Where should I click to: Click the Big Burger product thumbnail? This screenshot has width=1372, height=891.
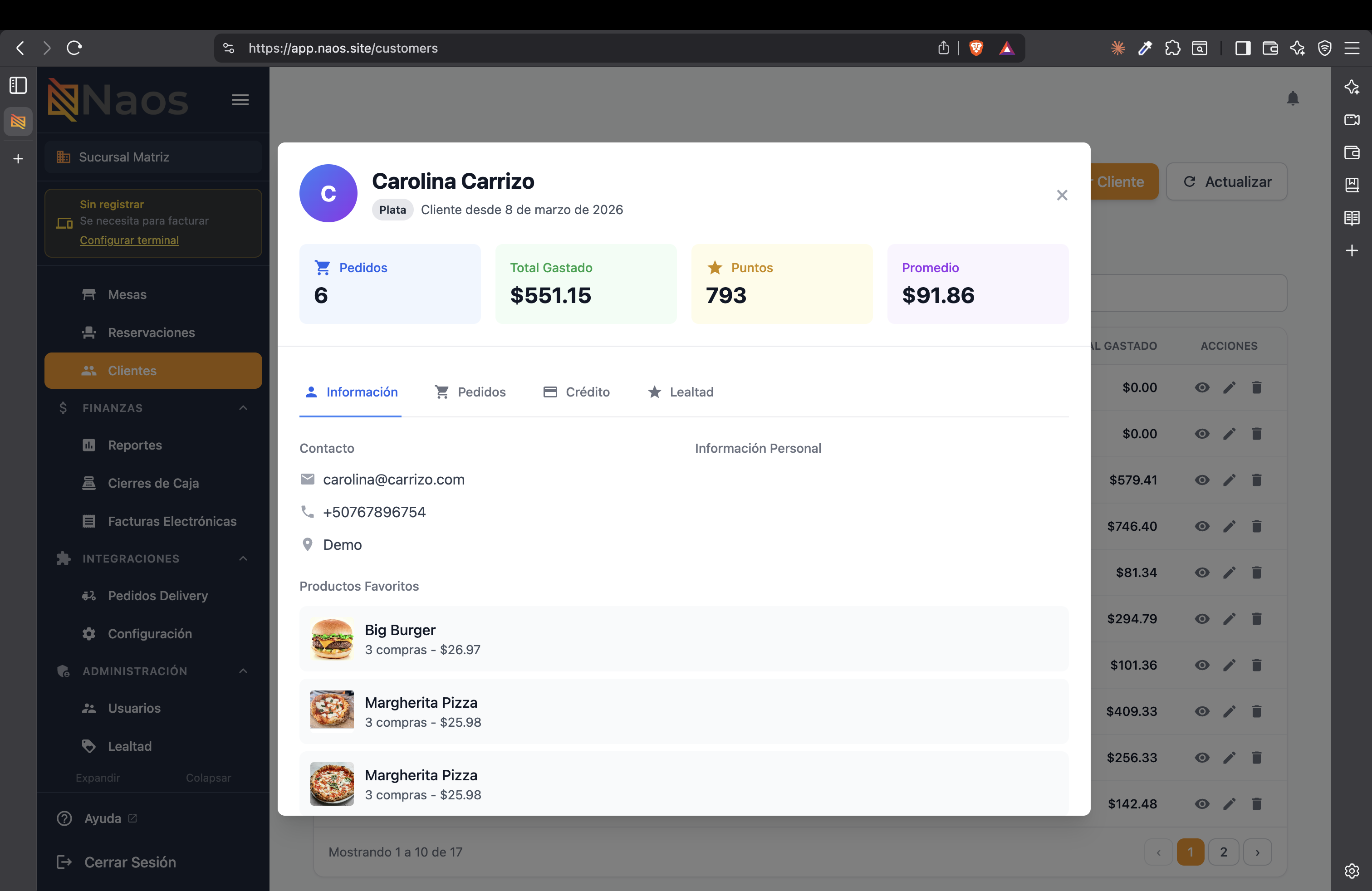332,639
